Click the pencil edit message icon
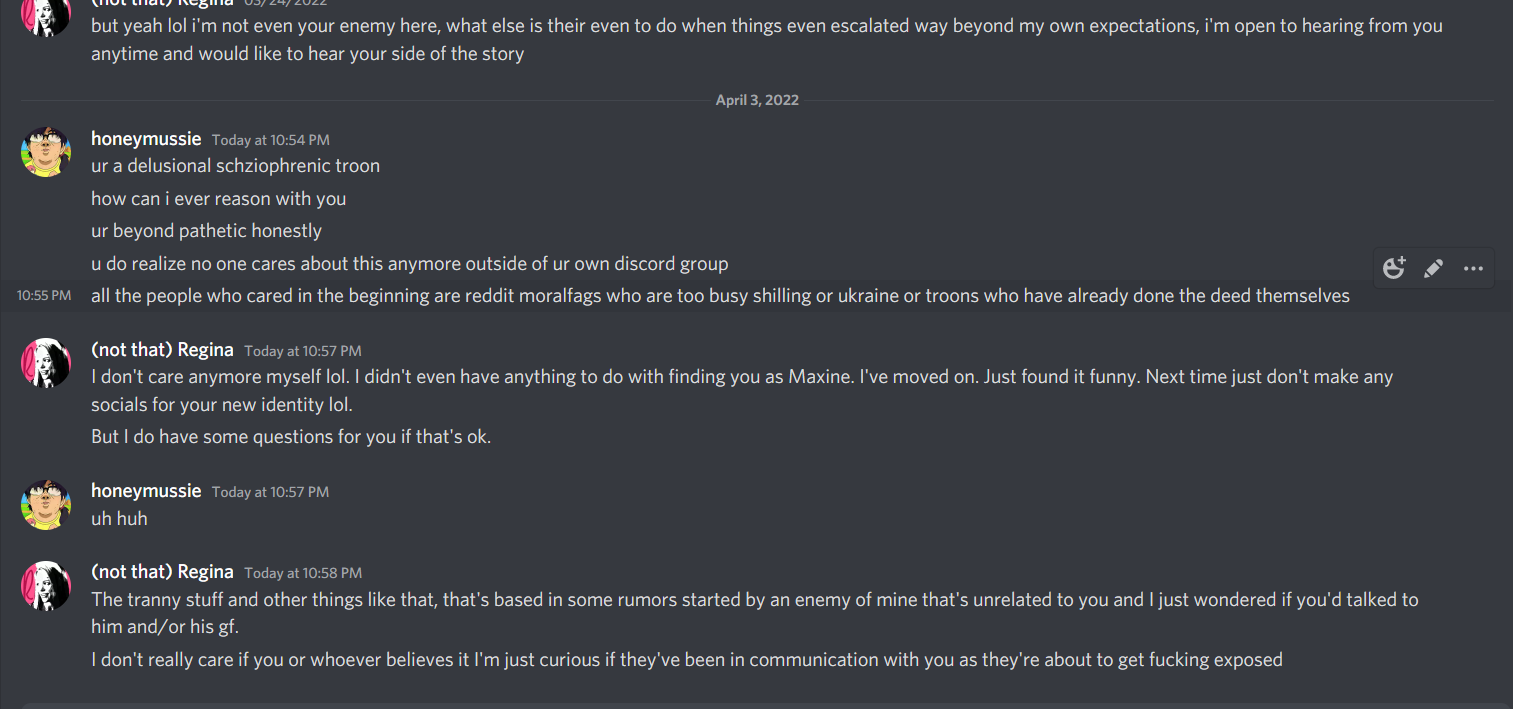This screenshot has width=1513, height=709. [x=1433, y=268]
